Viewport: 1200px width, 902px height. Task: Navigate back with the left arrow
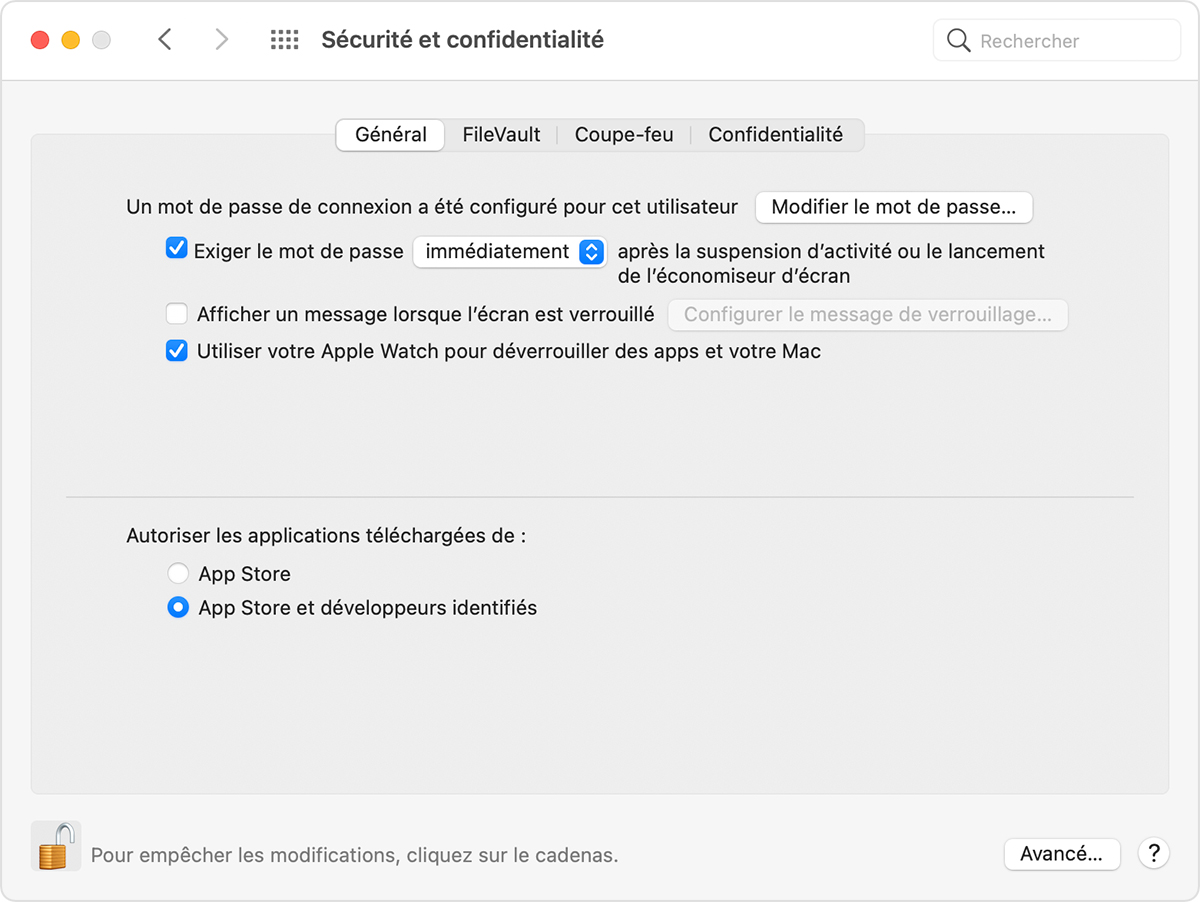[x=165, y=39]
